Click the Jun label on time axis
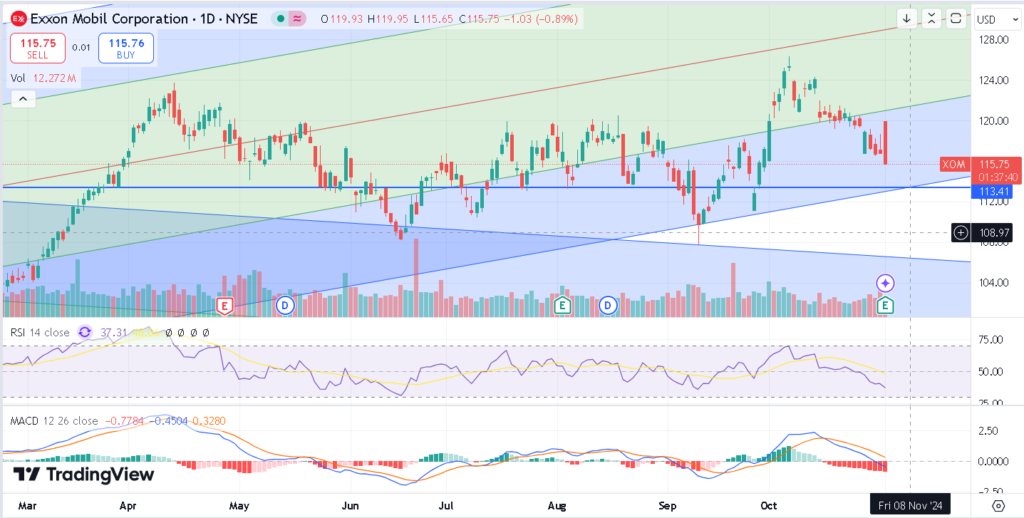Image resolution: width=1024 pixels, height=518 pixels. tap(351, 506)
